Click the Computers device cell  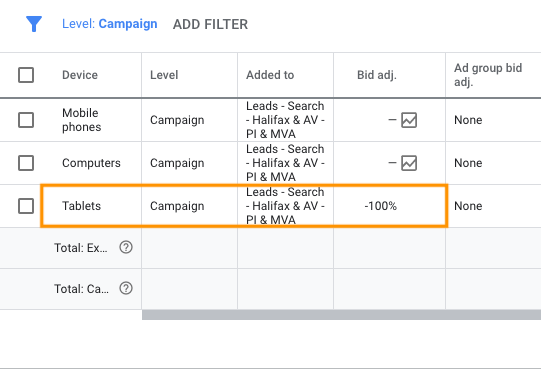coord(91,163)
